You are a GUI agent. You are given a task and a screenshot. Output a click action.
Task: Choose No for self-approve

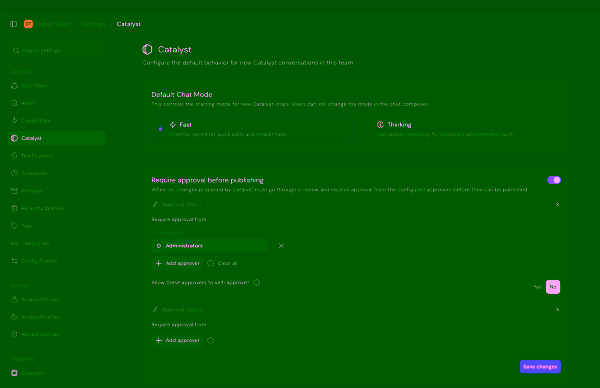pyautogui.click(x=553, y=287)
